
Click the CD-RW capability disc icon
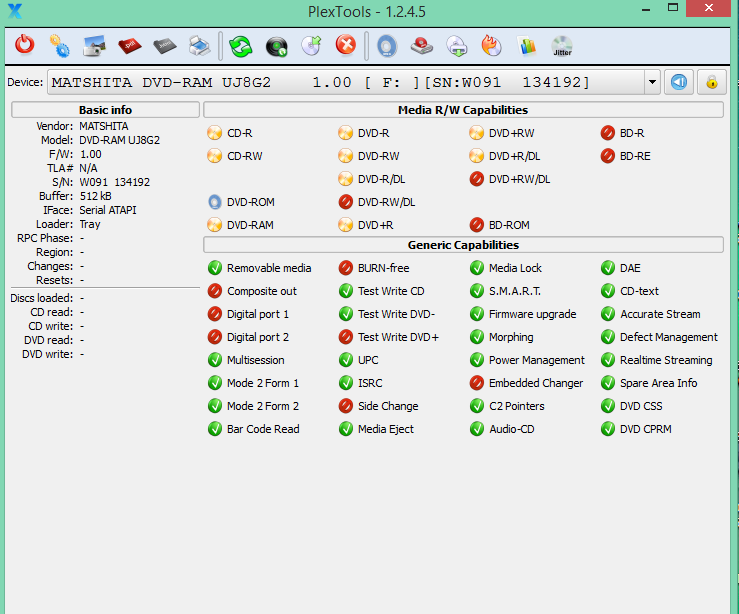click(x=214, y=156)
